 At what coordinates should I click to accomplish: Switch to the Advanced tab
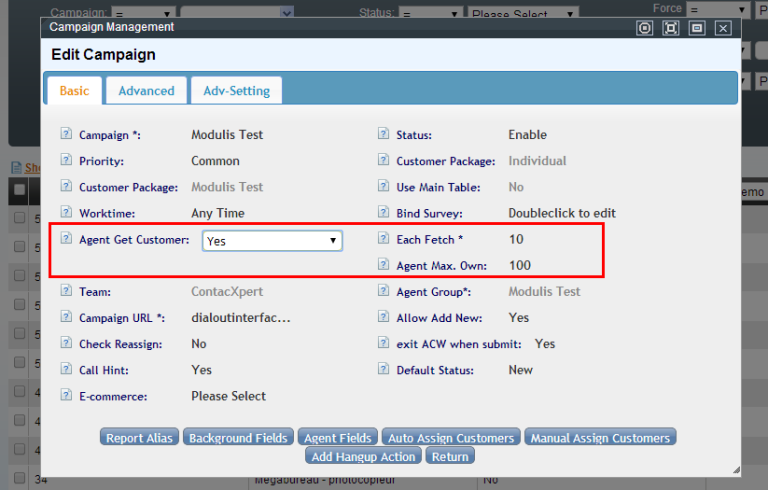click(146, 91)
